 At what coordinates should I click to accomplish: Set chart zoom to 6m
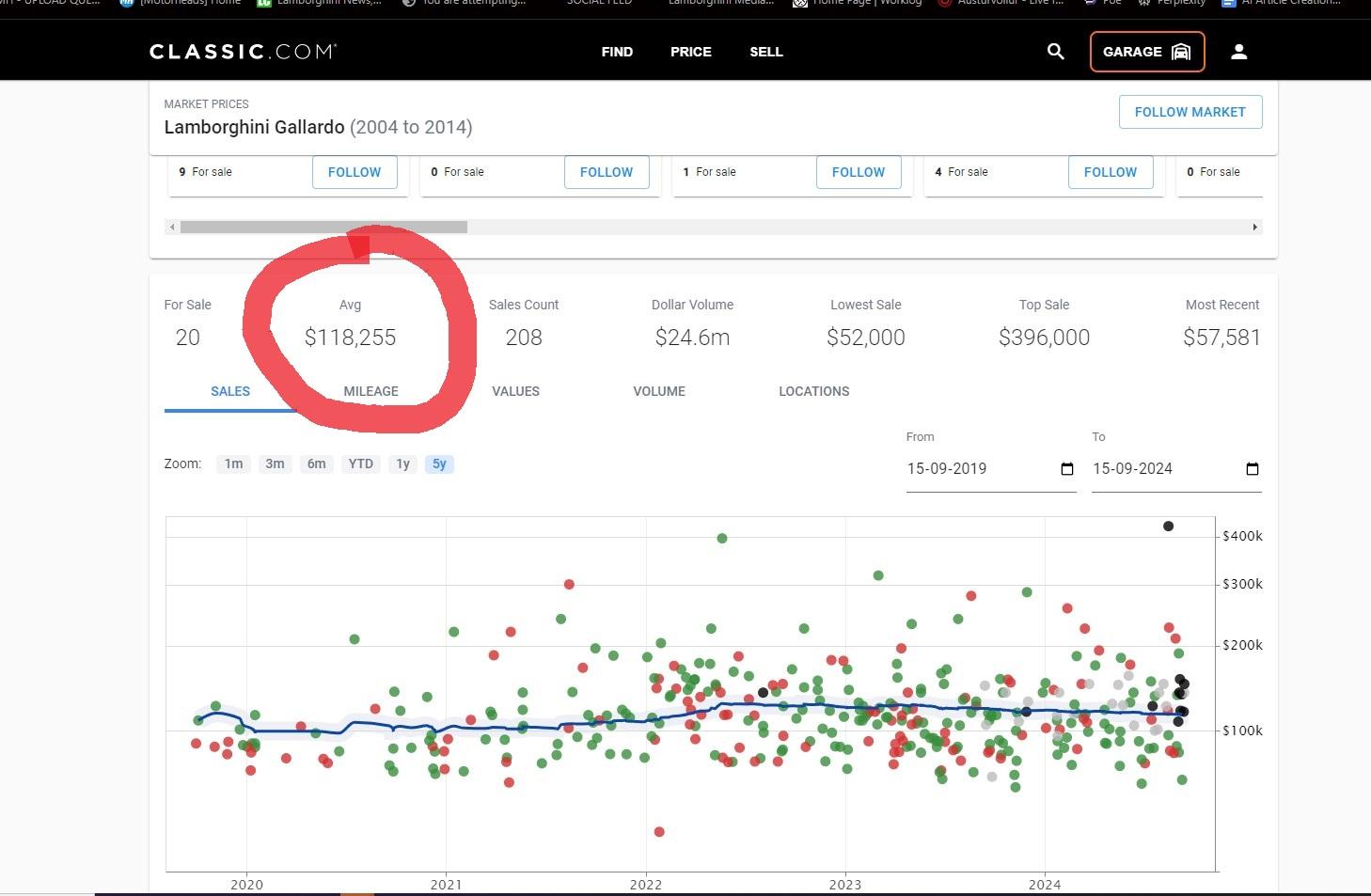click(x=317, y=464)
